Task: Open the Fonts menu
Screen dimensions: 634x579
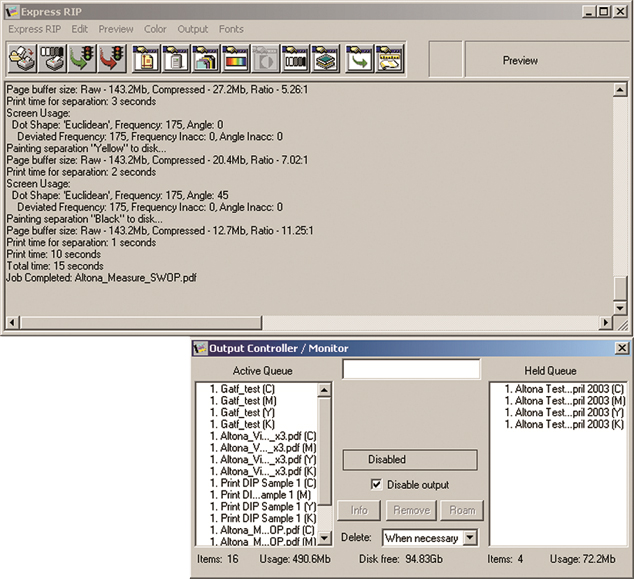Action: point(232,29)
